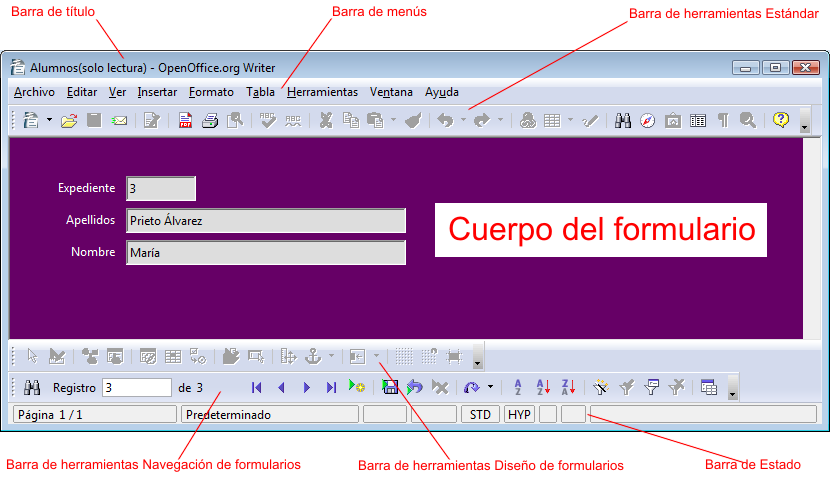The image size is (830, 483).
Task: Run Spelling and Grammar check icon
Action: pyautogui.click(x=268, y=120)
